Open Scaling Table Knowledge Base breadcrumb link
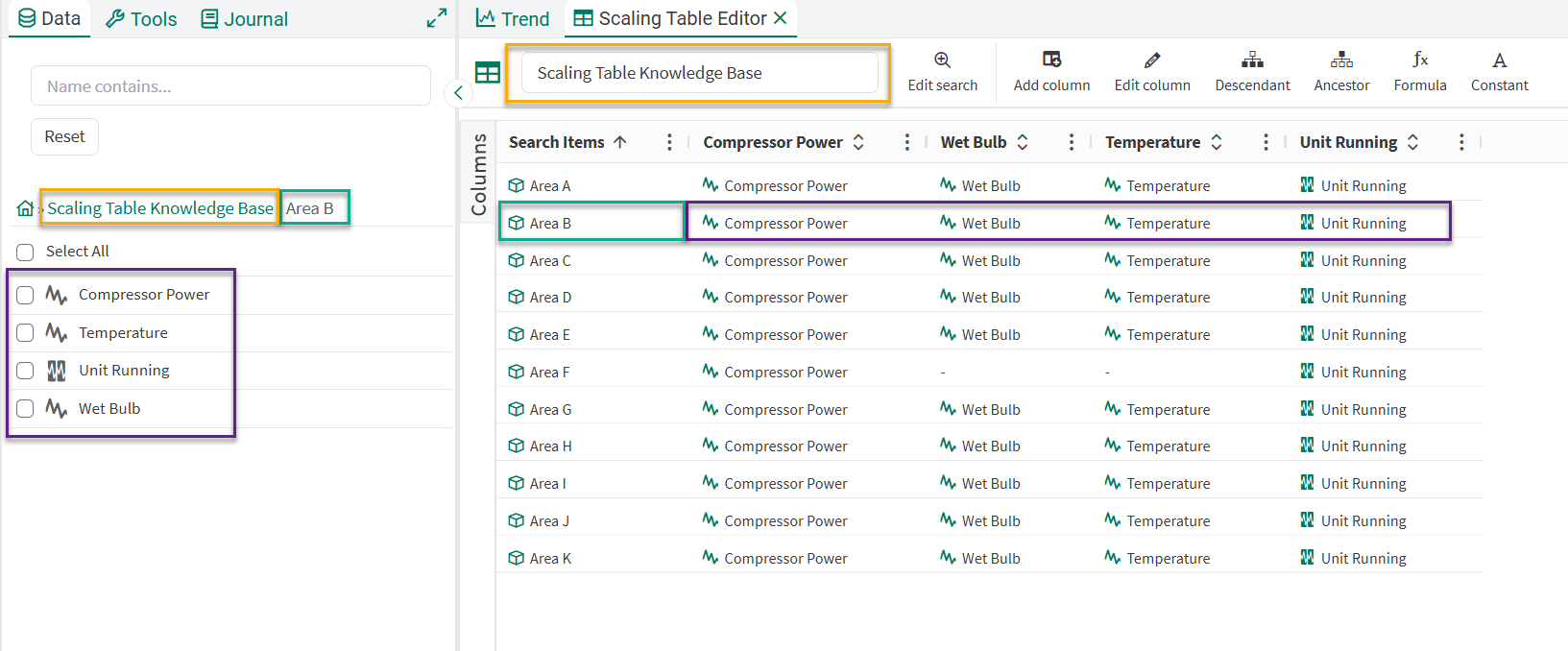Viewport: 1568px width, 651px height. (160, 208)
